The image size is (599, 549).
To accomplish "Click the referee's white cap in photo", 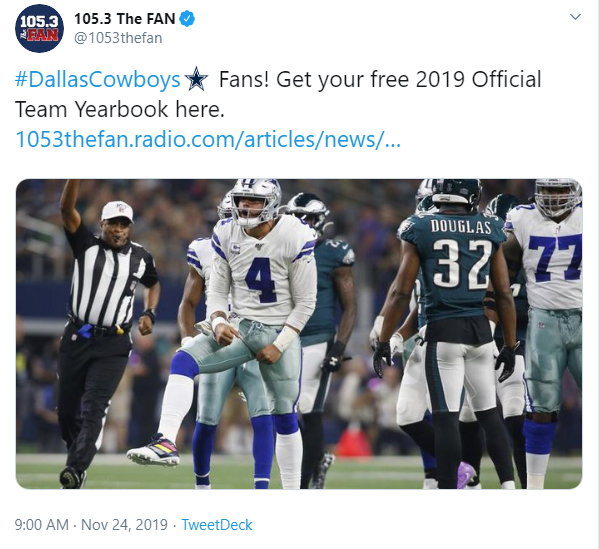I will click(x=117, y=211).
